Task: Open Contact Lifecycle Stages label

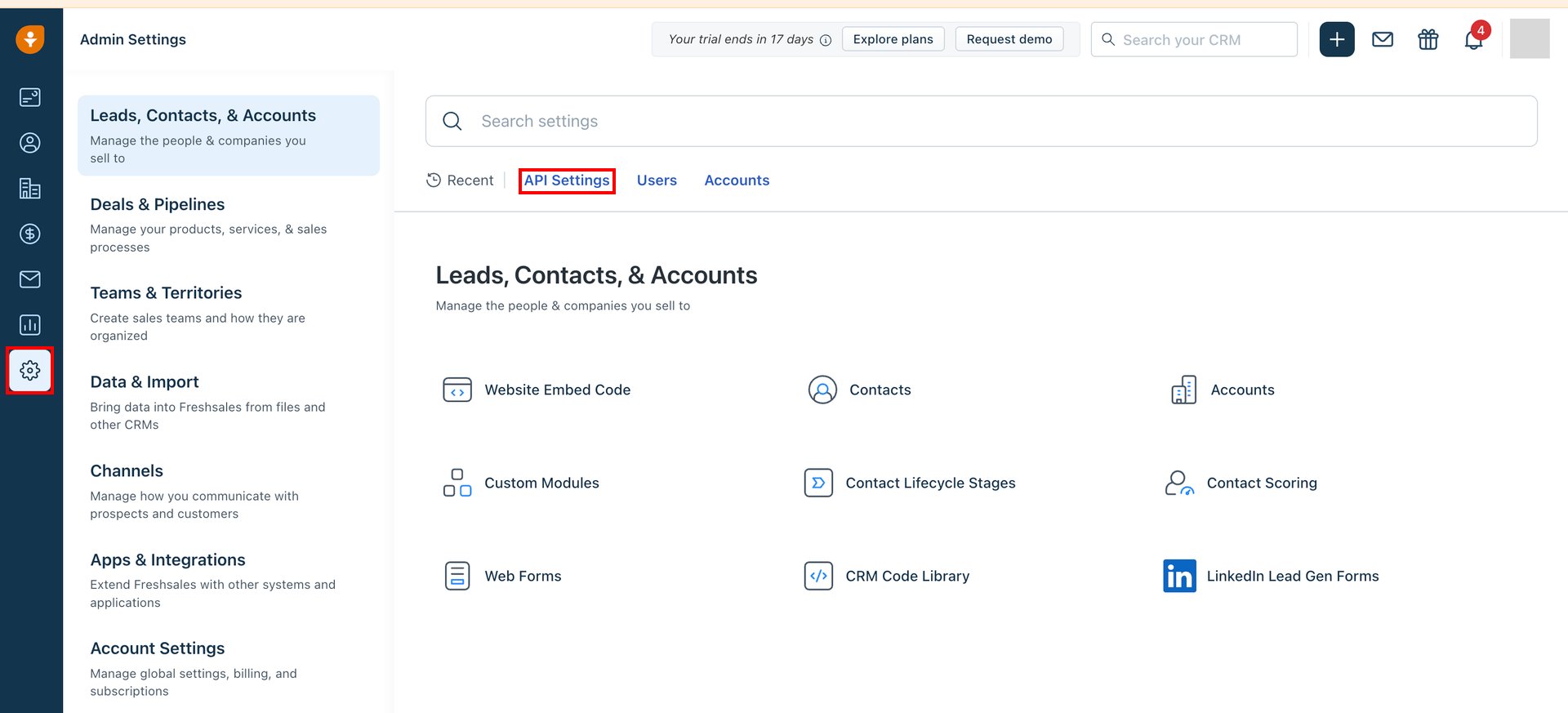Action: pyautogui.click(x=931, y=484)
